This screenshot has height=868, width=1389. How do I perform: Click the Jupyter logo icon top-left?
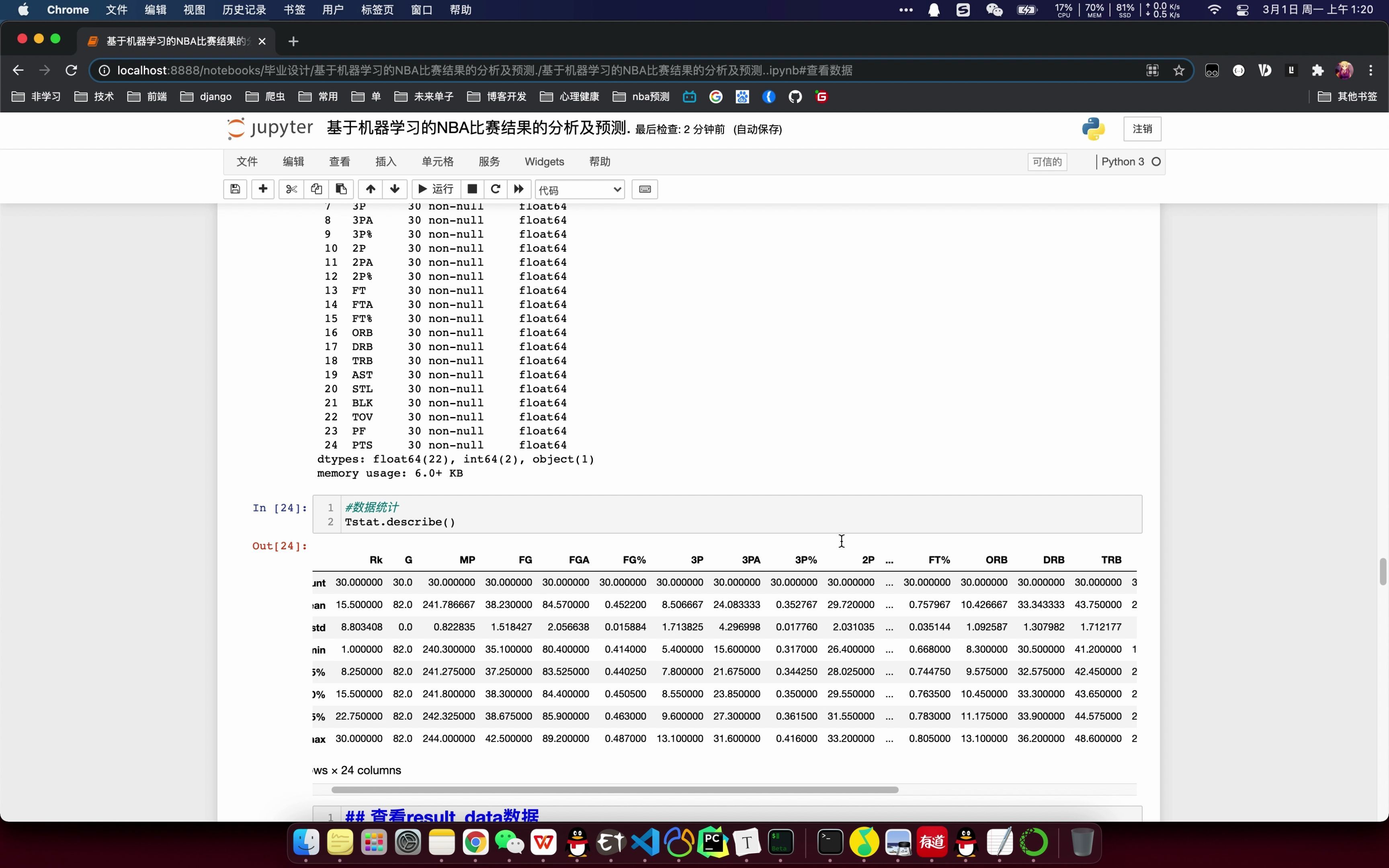pyautogui.click(x=235, y=128)
